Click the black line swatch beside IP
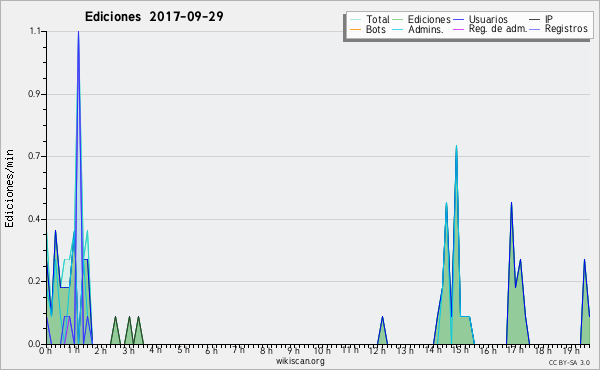Viewport: 600px width, 370px height. 535,20
